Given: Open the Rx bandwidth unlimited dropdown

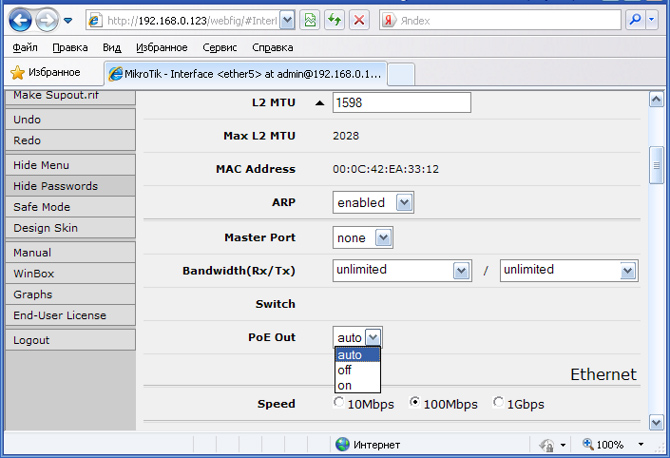Looking at the screenshot, I should (461, 270).
